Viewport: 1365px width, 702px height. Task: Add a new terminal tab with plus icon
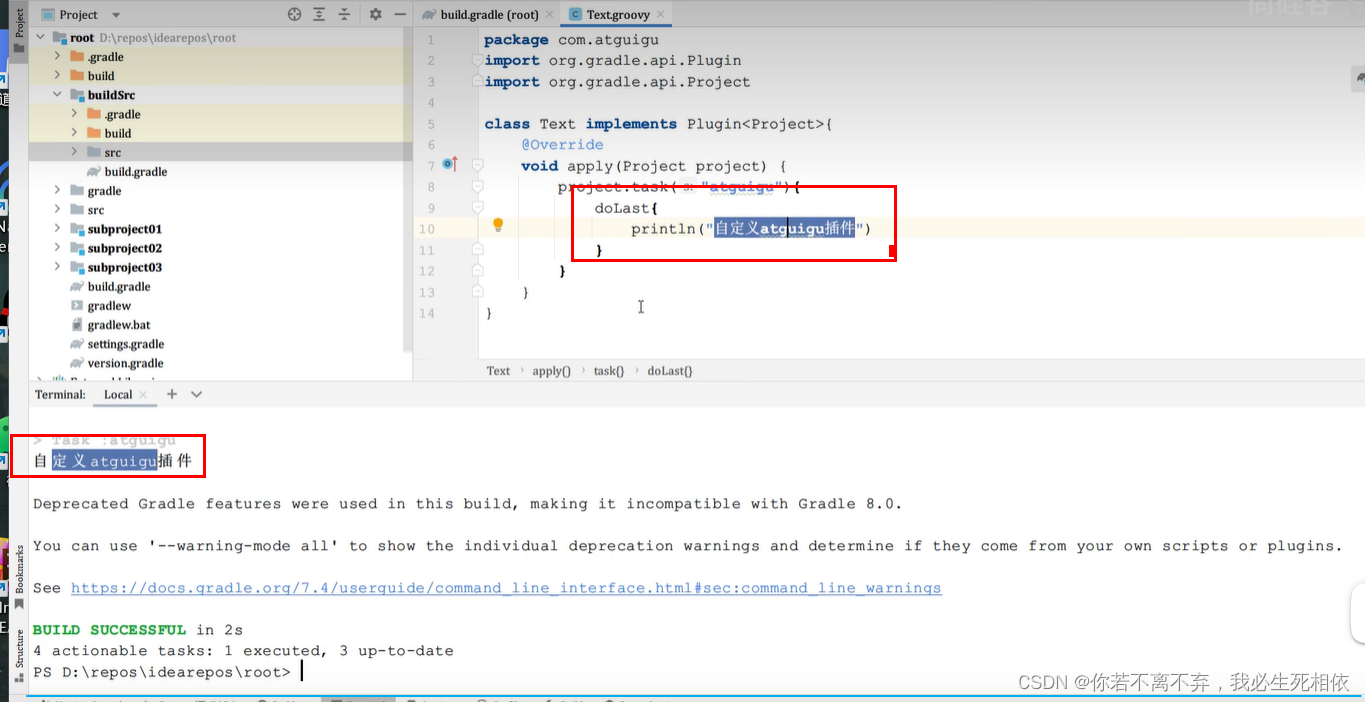(172, 394)
